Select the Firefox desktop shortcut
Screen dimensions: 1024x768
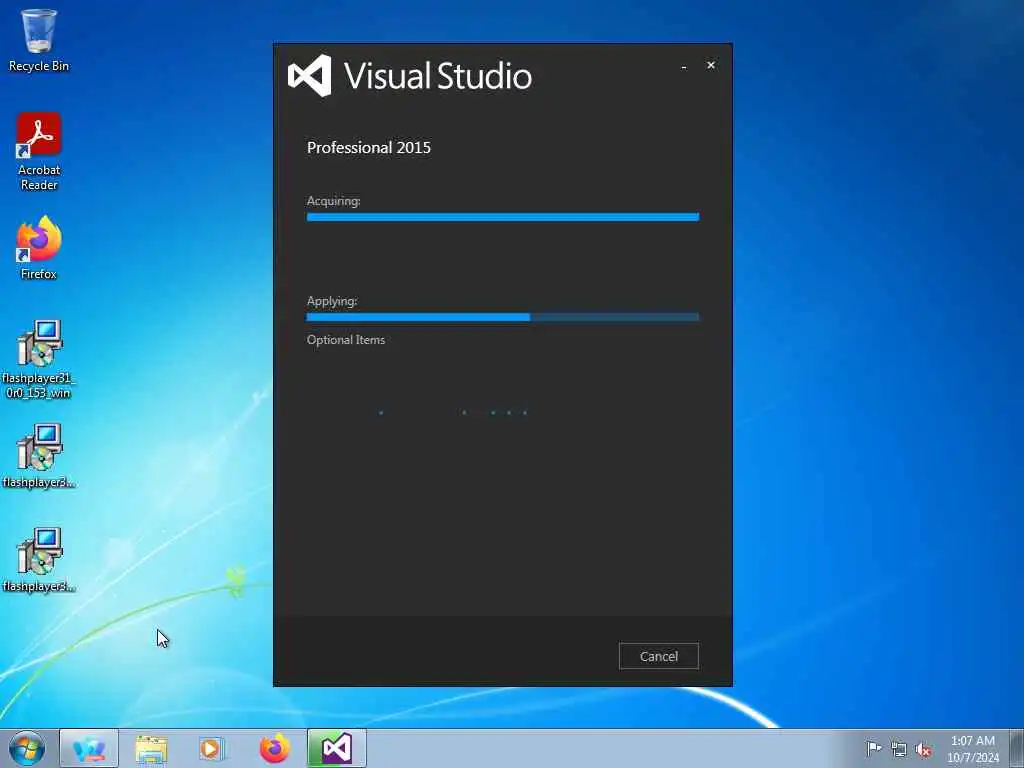pyautogui.click(x=39, y=248)
